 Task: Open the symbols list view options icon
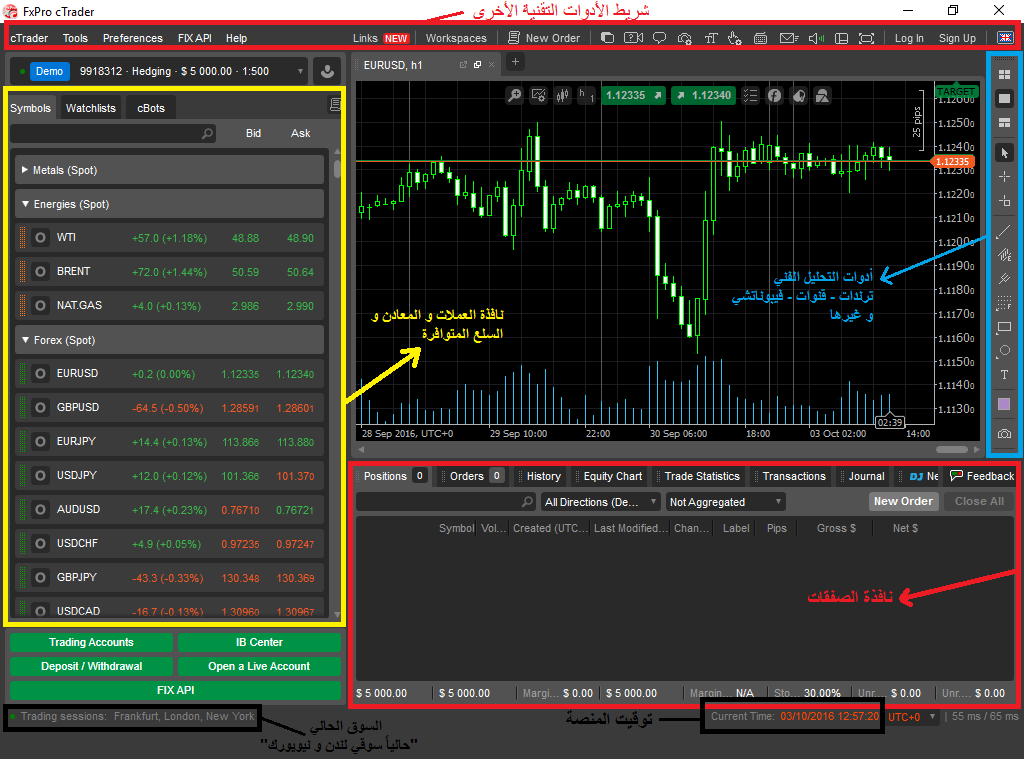(335, 105)
